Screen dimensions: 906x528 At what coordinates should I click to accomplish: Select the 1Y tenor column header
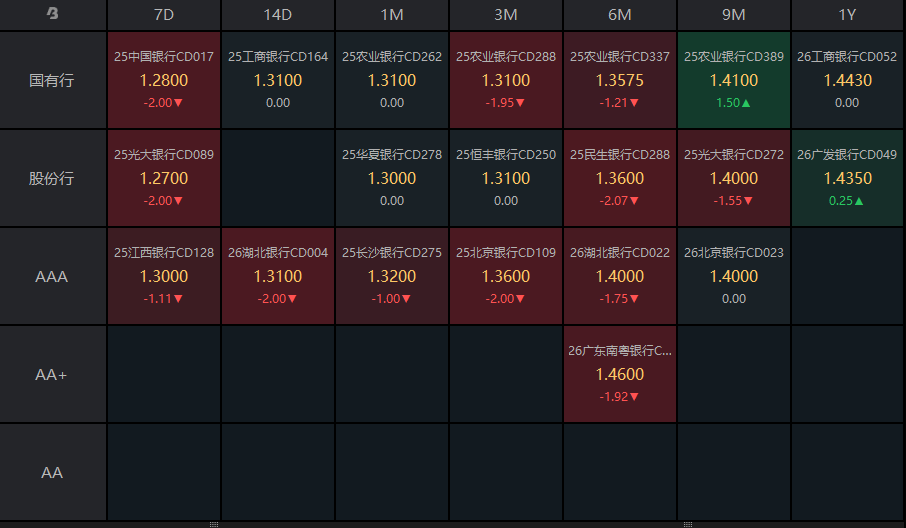847,15
